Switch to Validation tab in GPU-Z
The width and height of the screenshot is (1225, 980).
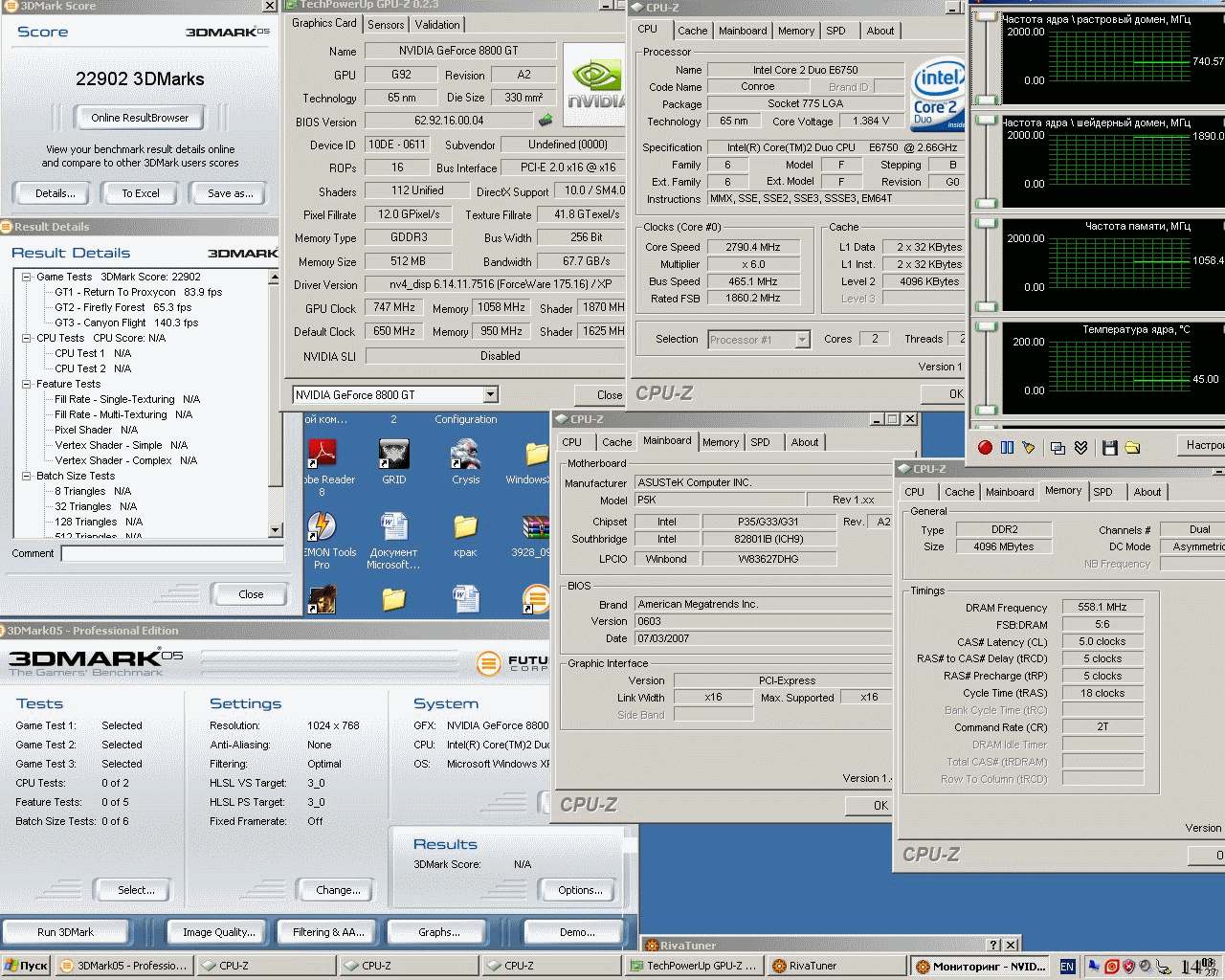tap(437, 25)
